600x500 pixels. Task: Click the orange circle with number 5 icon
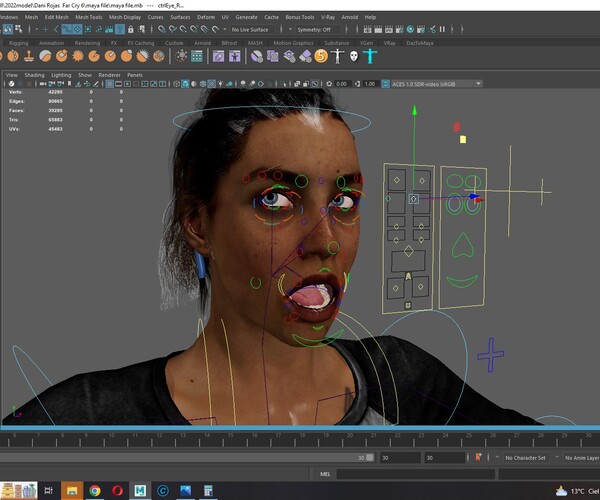point(321,56)
